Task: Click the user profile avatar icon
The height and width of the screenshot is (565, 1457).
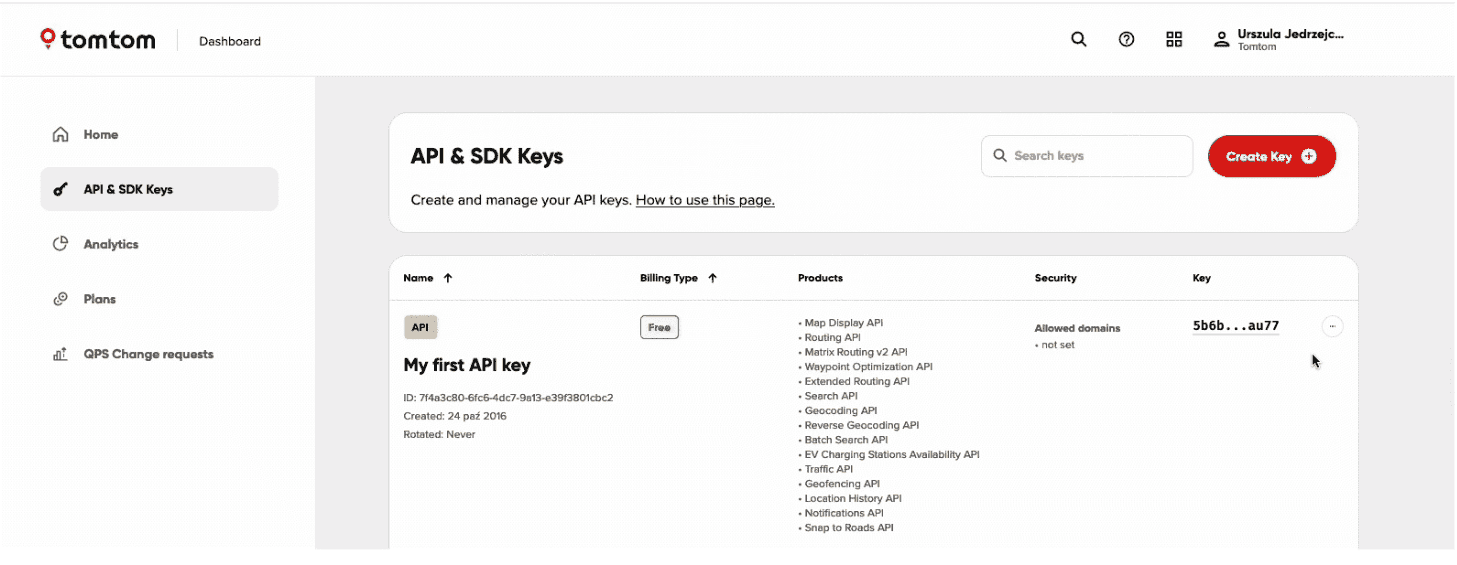Action: [x=1221, y=40]
